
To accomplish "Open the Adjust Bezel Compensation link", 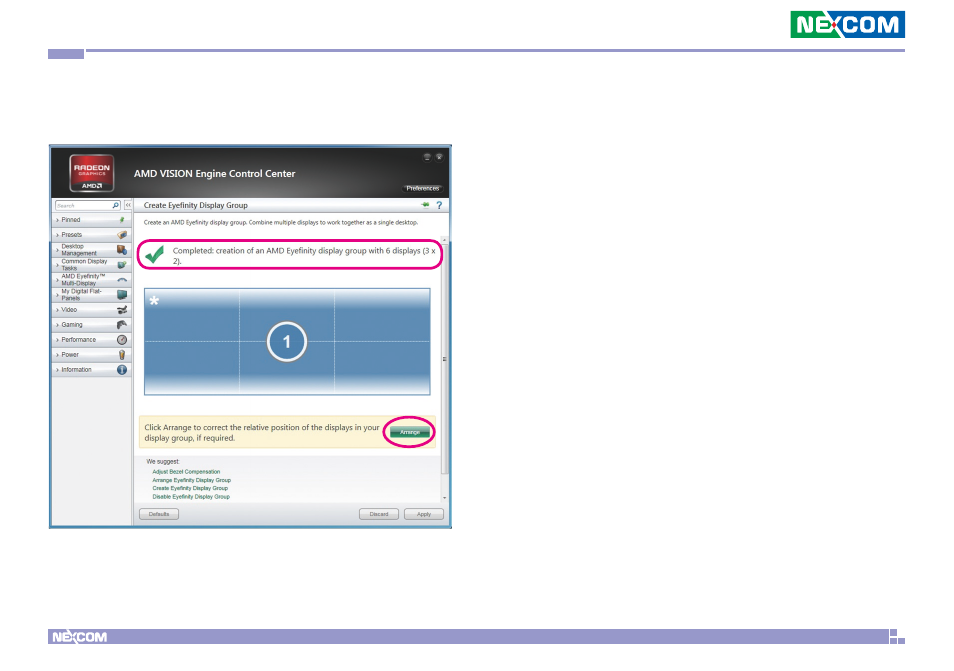I will pyautogui.click(x=186, y=471).
